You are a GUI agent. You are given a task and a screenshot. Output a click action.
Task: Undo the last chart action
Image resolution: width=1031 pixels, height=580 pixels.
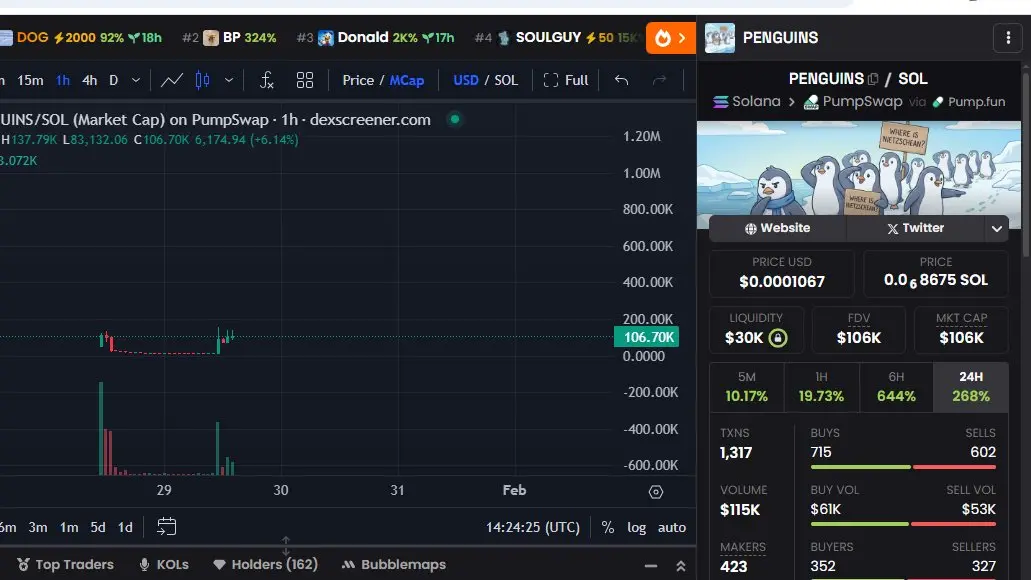(621, 80)
